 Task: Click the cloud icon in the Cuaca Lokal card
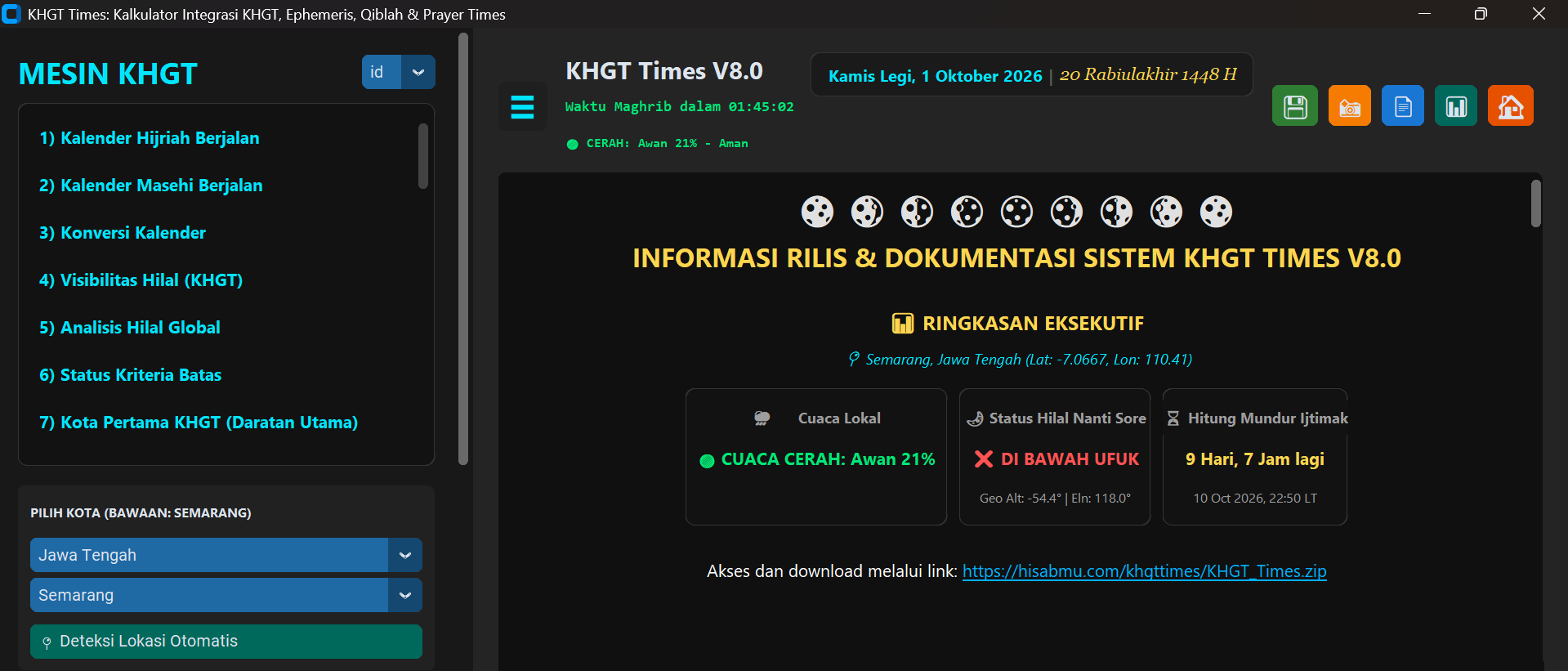pos(762,418)
